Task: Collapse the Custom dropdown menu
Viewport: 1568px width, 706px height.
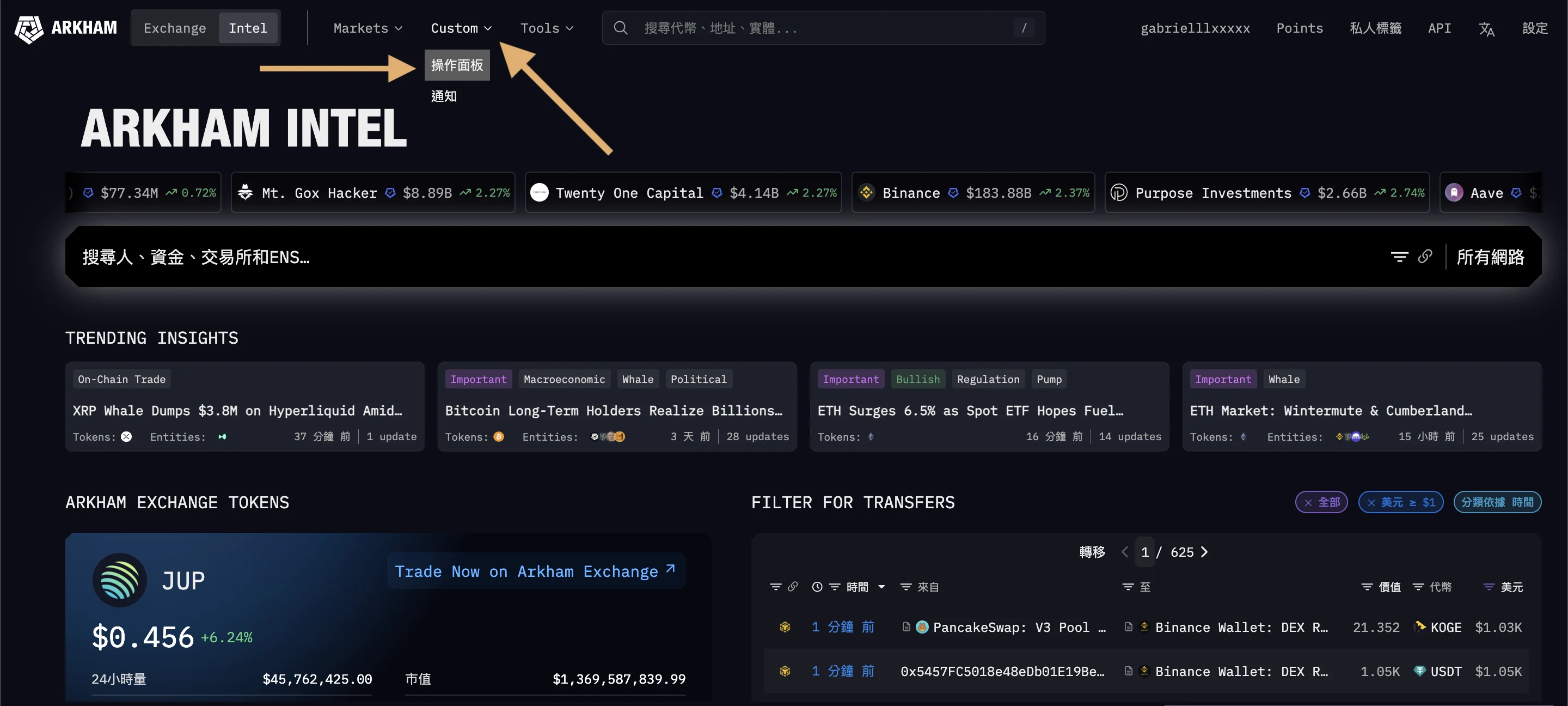Action: pyautogui.click(x=461, y=28)
